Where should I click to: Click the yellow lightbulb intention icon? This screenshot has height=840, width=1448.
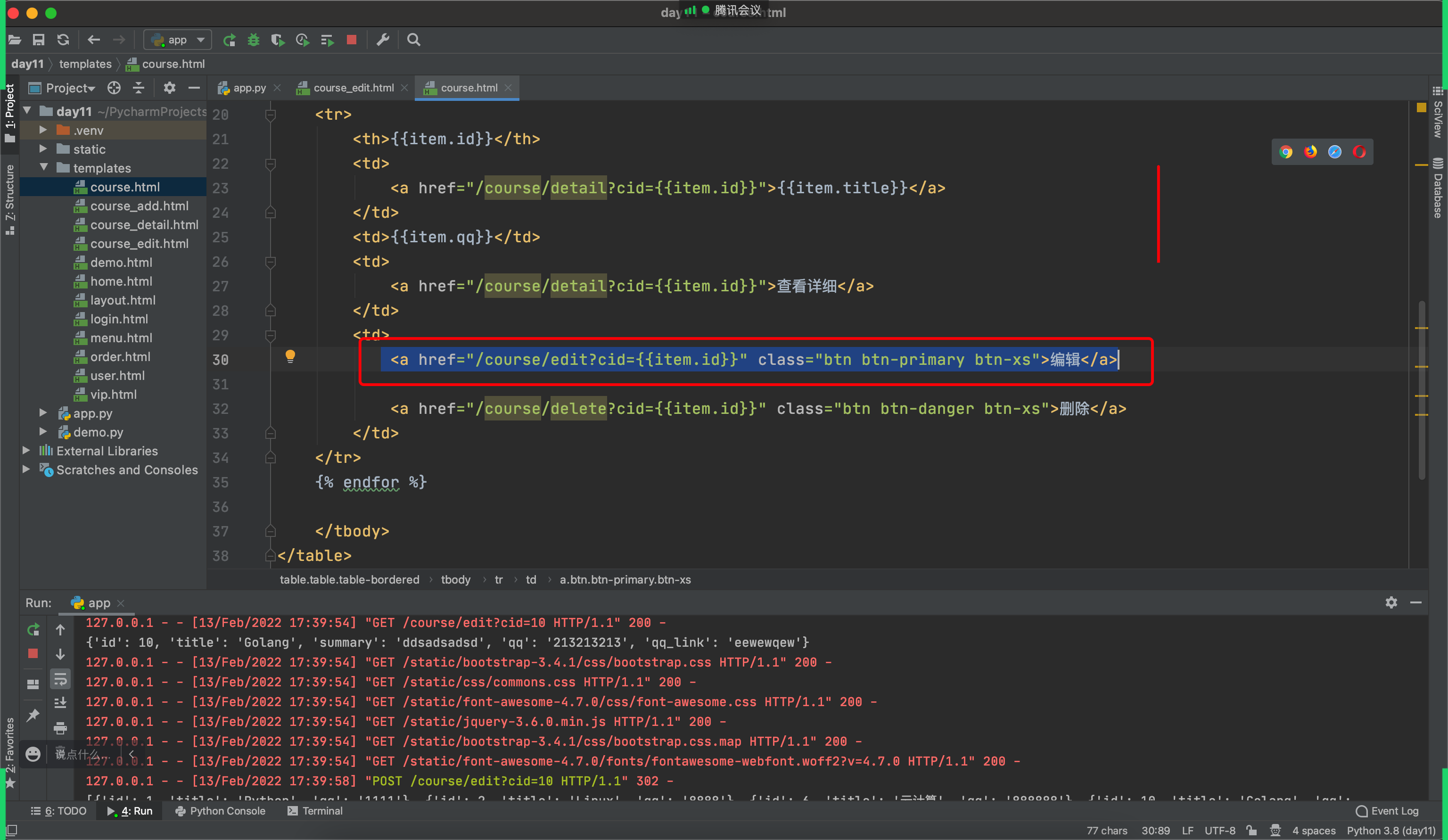290,356
